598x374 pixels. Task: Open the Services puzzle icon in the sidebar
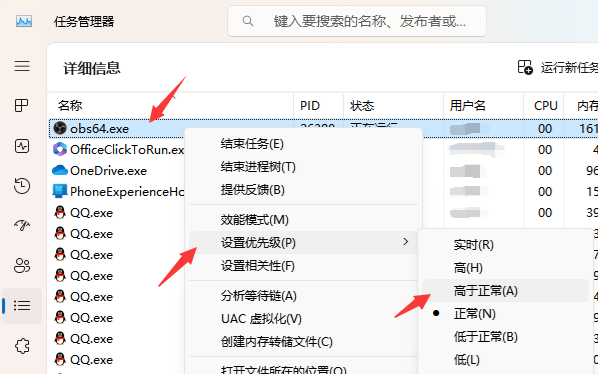pos(22,346)
